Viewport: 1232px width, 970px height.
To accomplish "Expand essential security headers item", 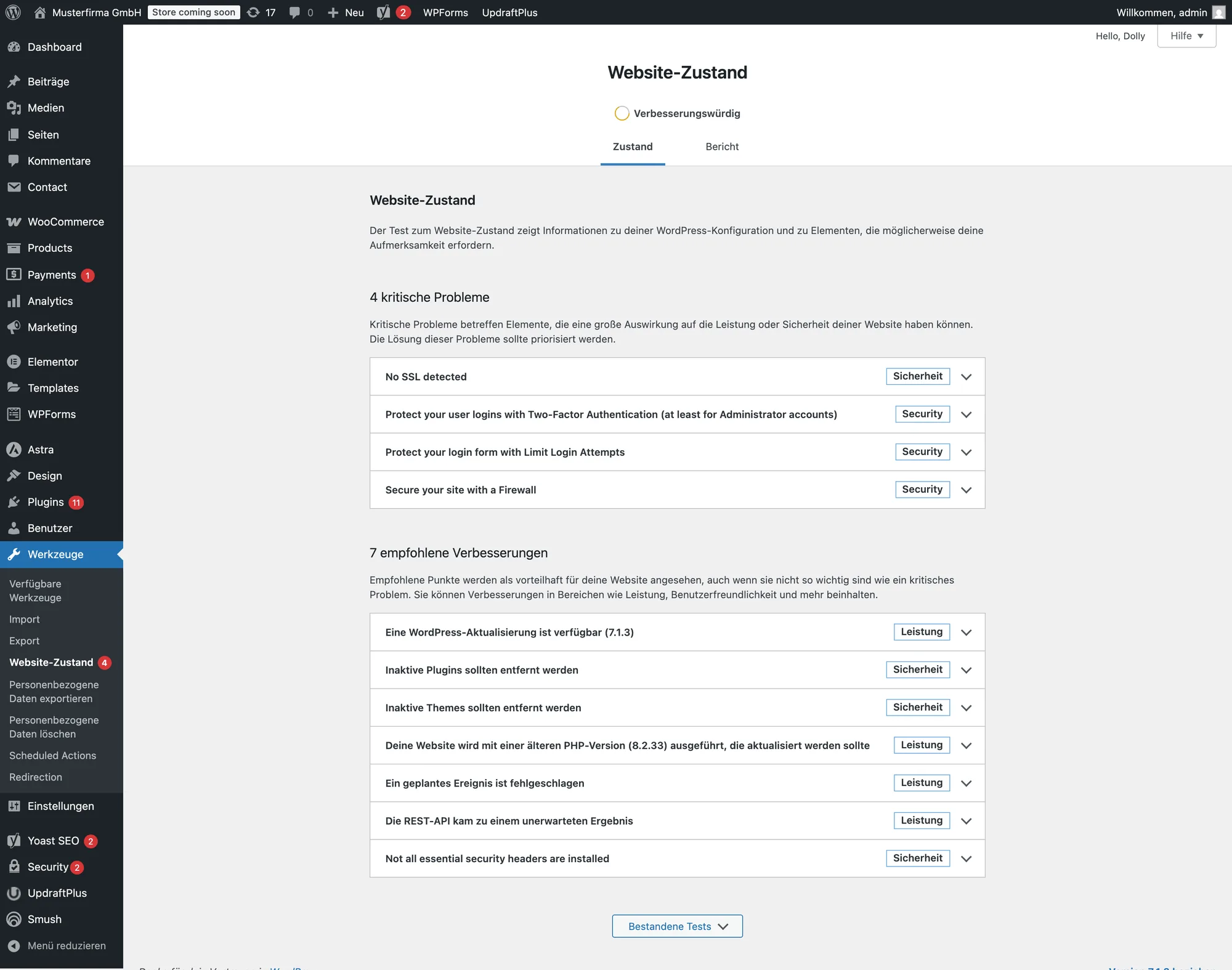I will (x=677, y=859).
